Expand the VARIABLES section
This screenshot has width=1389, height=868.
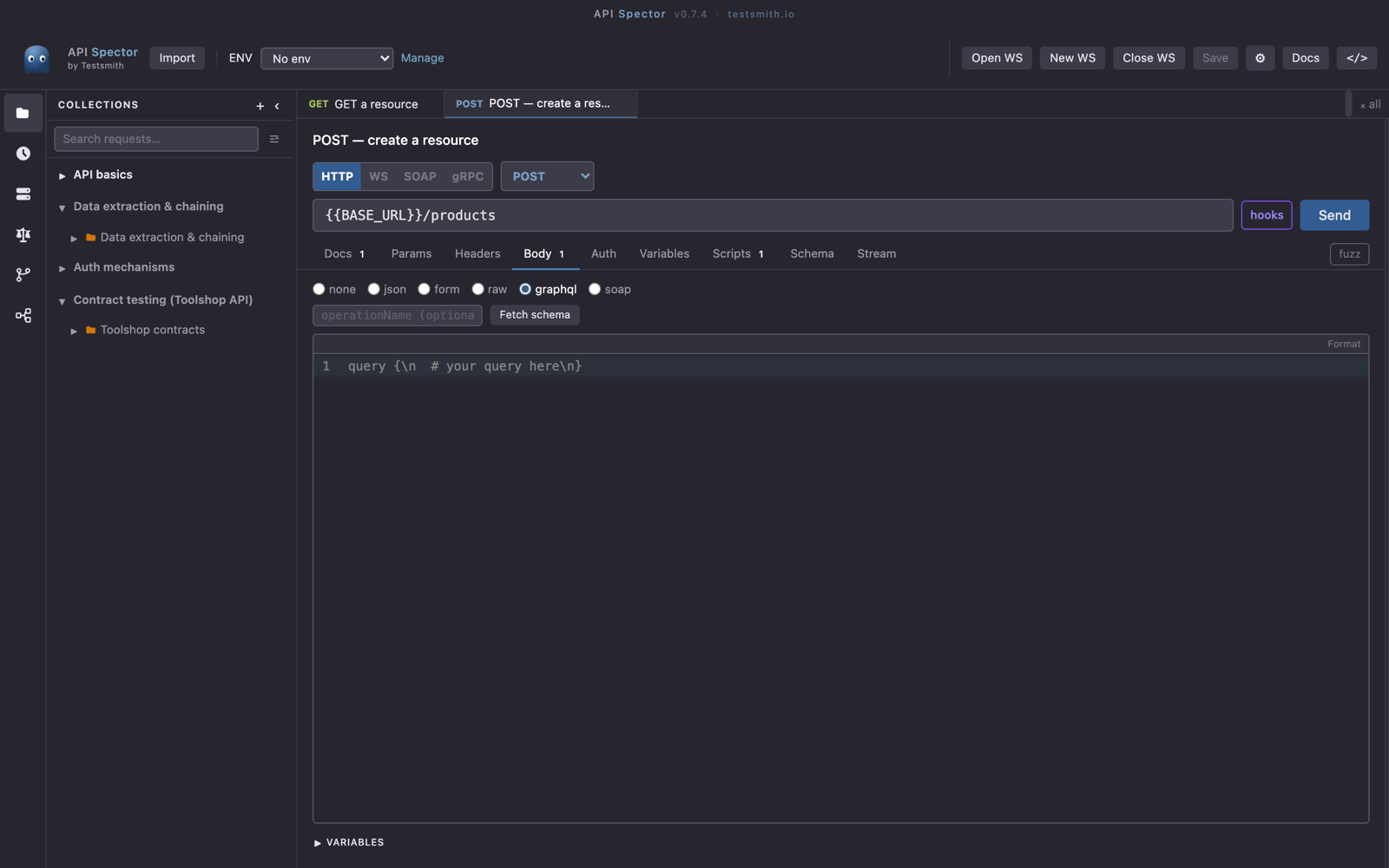click(x=349, y=842)
